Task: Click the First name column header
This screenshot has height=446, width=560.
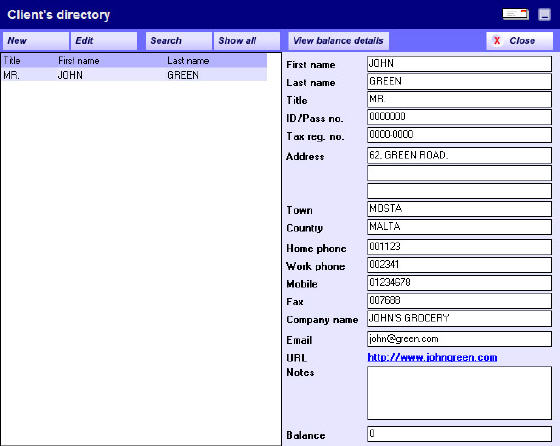Action: click(79, 61)
